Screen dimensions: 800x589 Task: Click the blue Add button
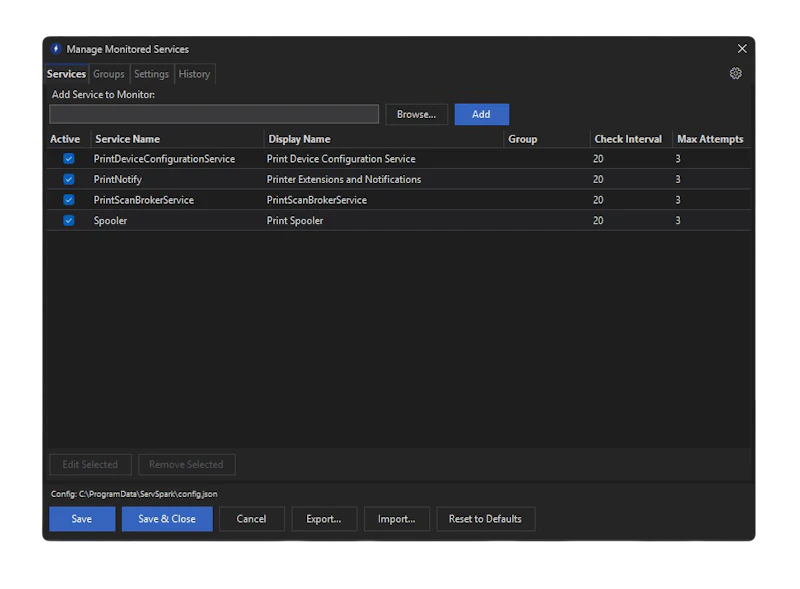(481, 114)
